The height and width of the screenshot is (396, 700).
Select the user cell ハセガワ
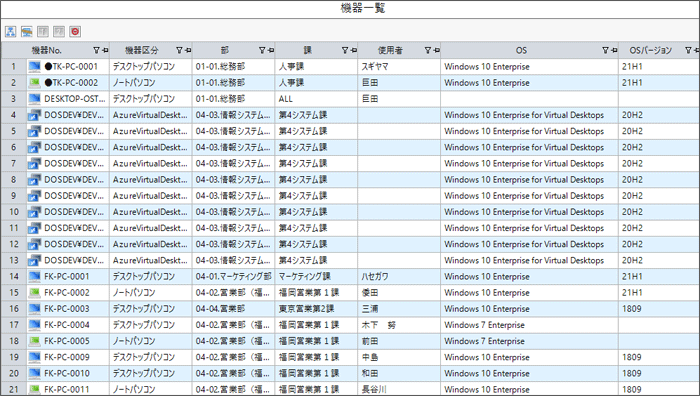click(x=399, y=276)
